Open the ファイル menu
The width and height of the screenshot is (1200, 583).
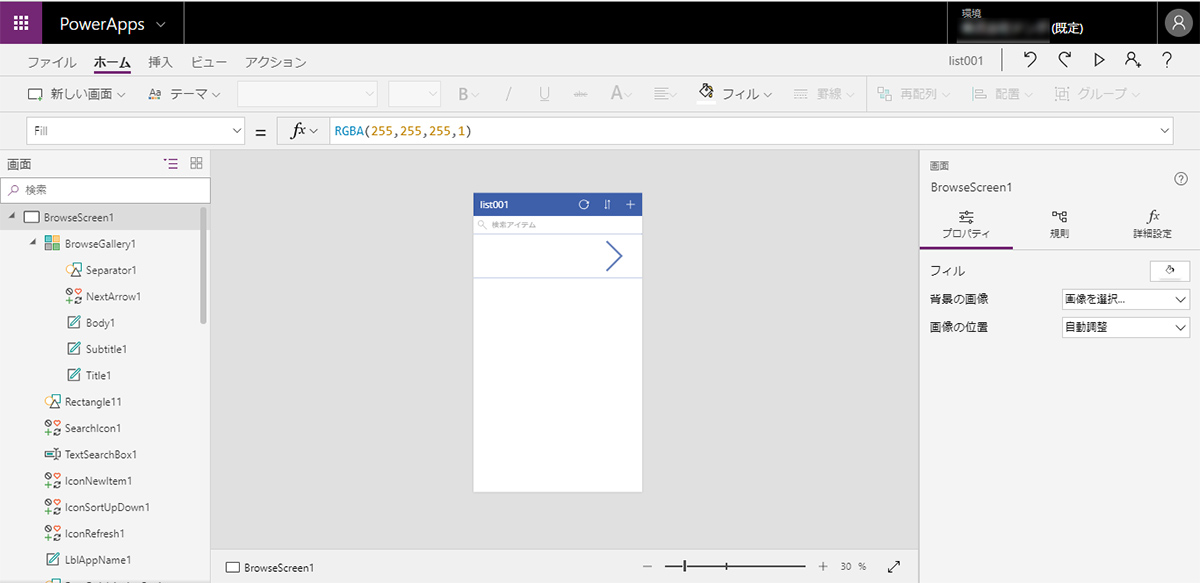[x=52, y=62]
